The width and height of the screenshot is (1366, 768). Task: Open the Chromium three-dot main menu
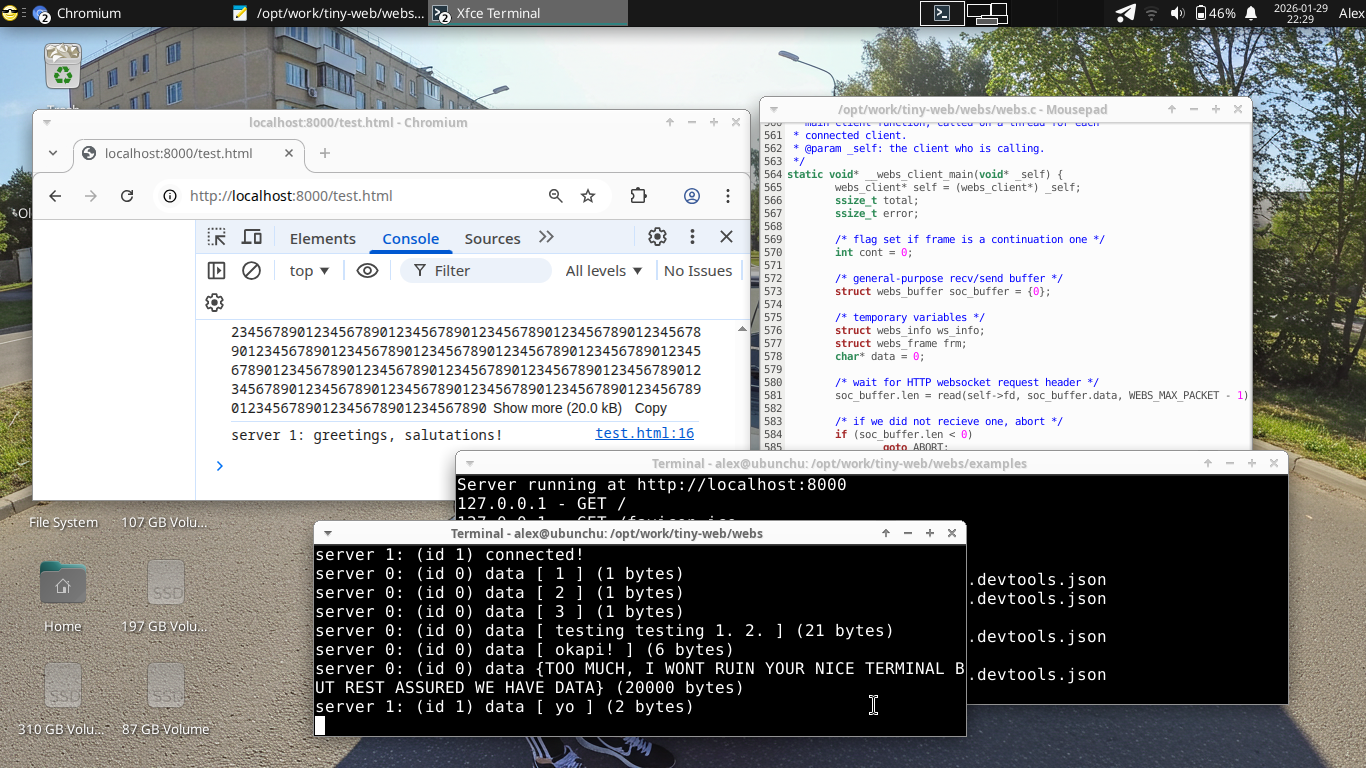[728, 196]
